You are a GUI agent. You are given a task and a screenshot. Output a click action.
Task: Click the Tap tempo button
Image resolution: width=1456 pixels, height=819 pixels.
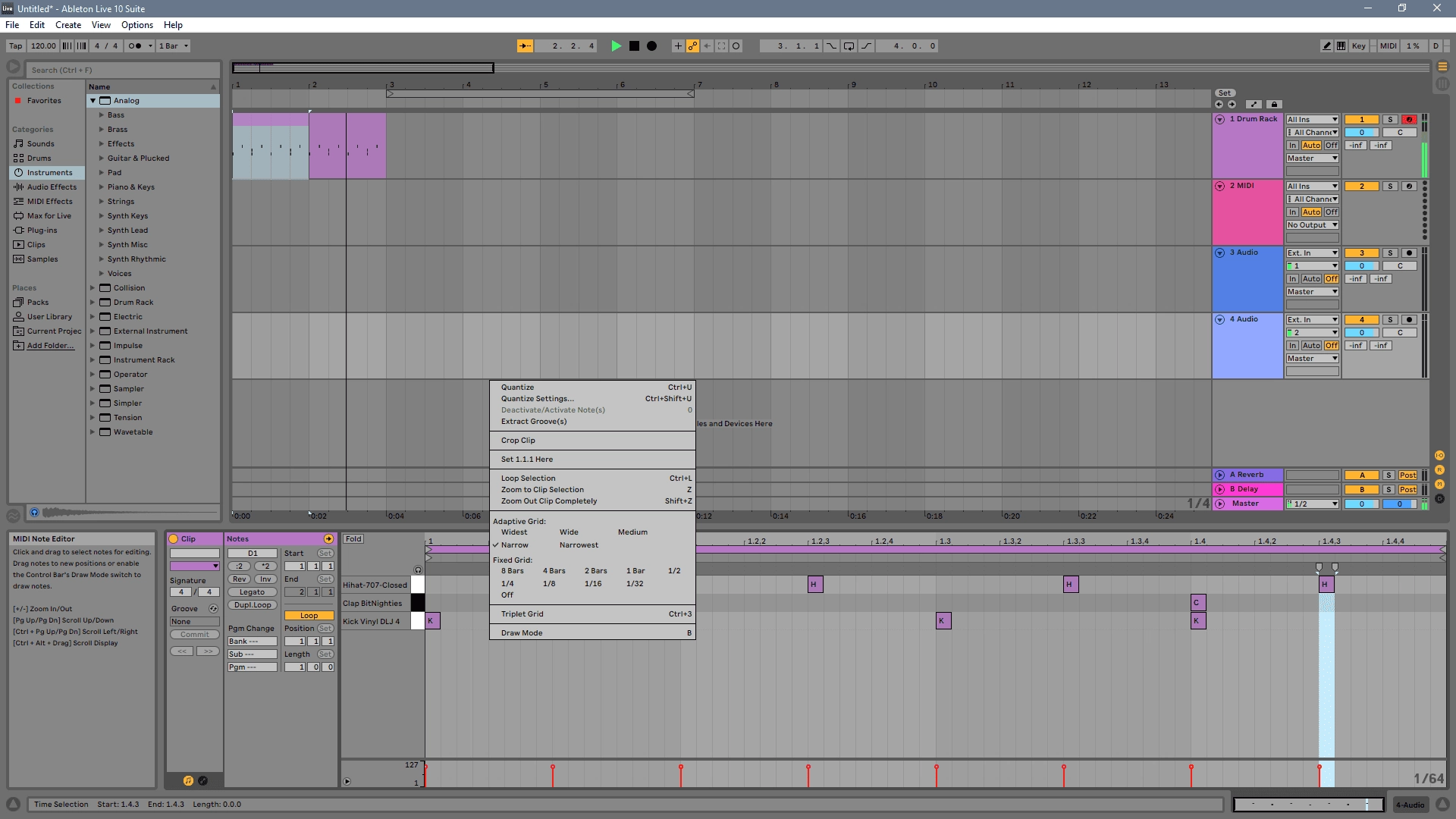tap(16, 46)
